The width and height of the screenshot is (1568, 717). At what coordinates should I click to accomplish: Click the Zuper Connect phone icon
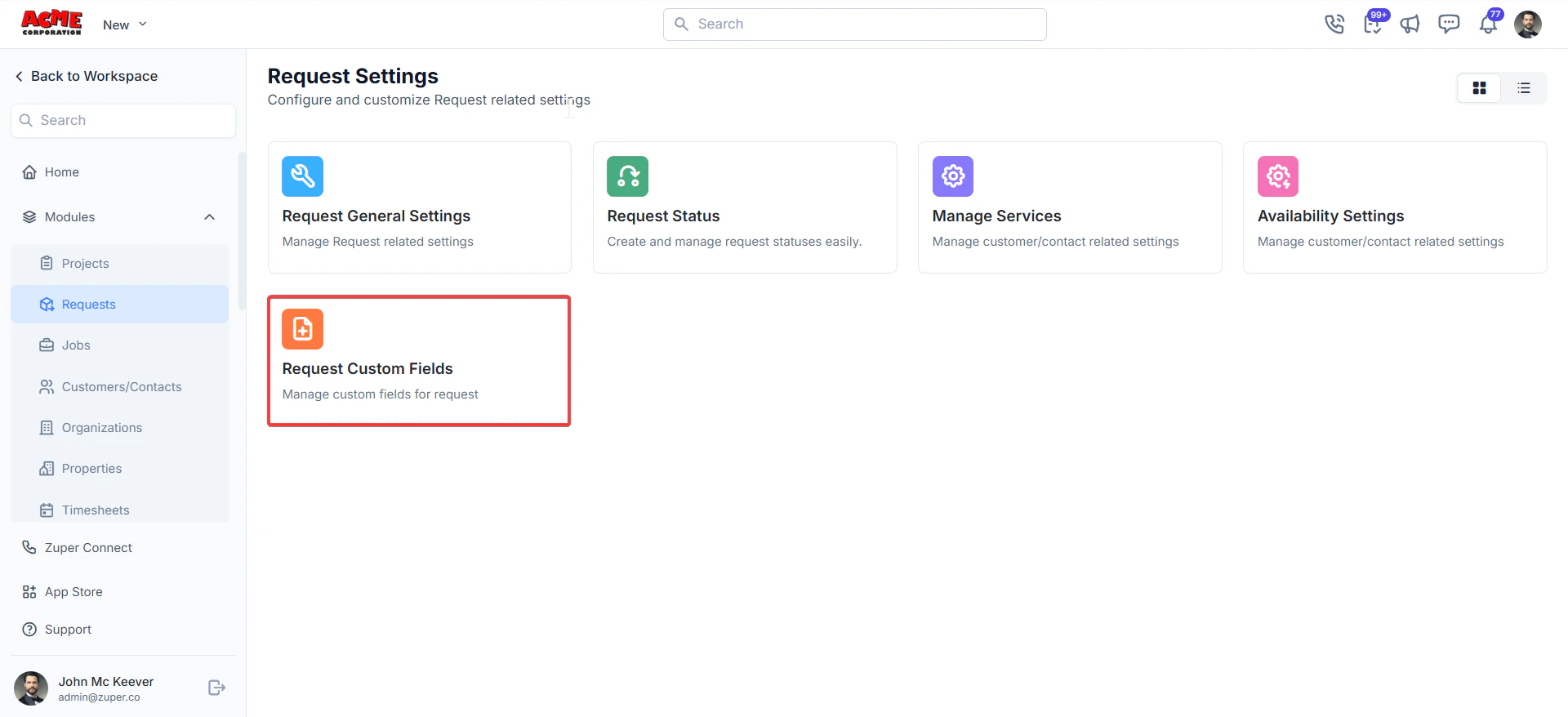click(29, 548)
